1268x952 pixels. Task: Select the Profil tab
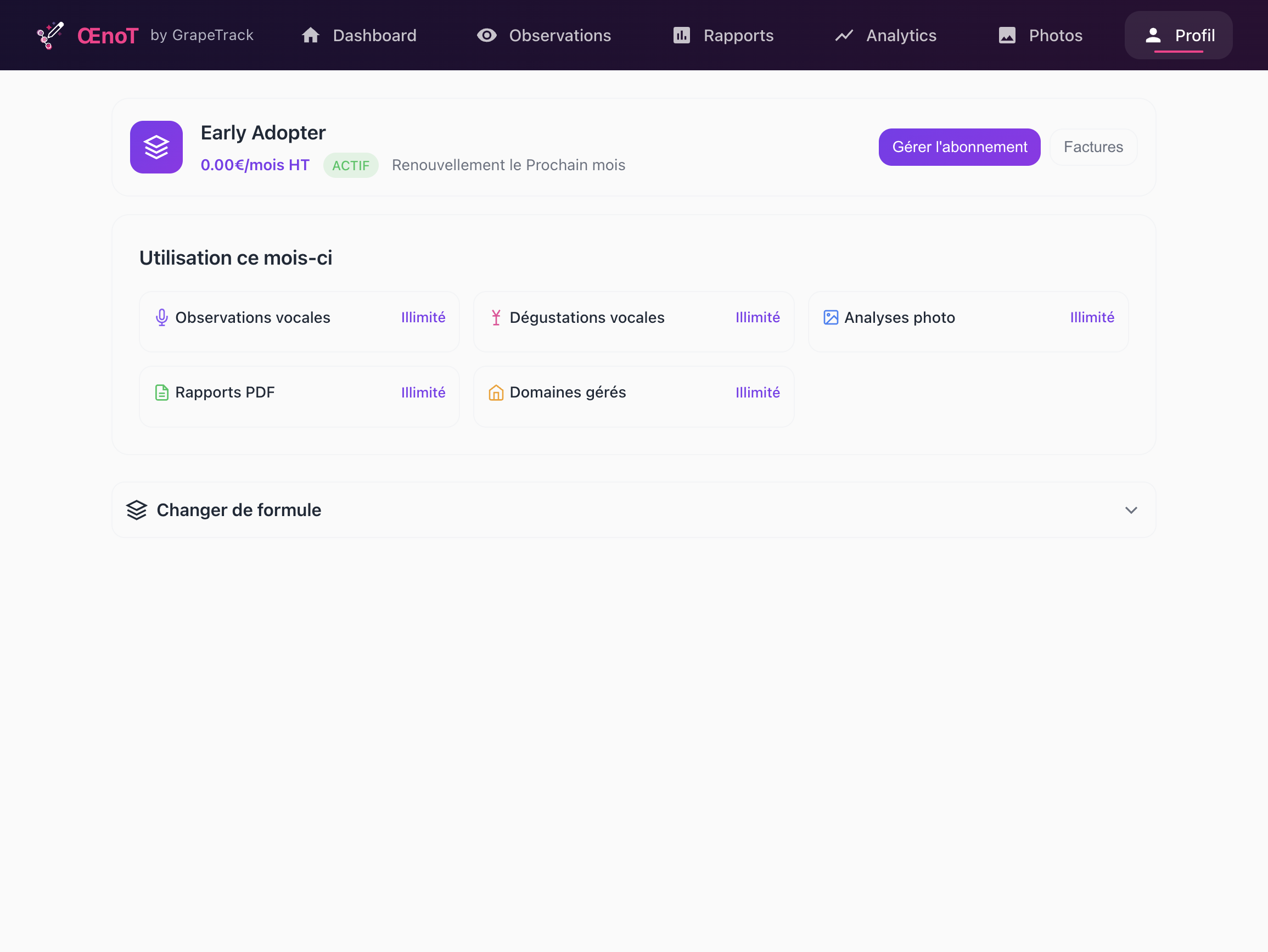(x=1179, y=36)
